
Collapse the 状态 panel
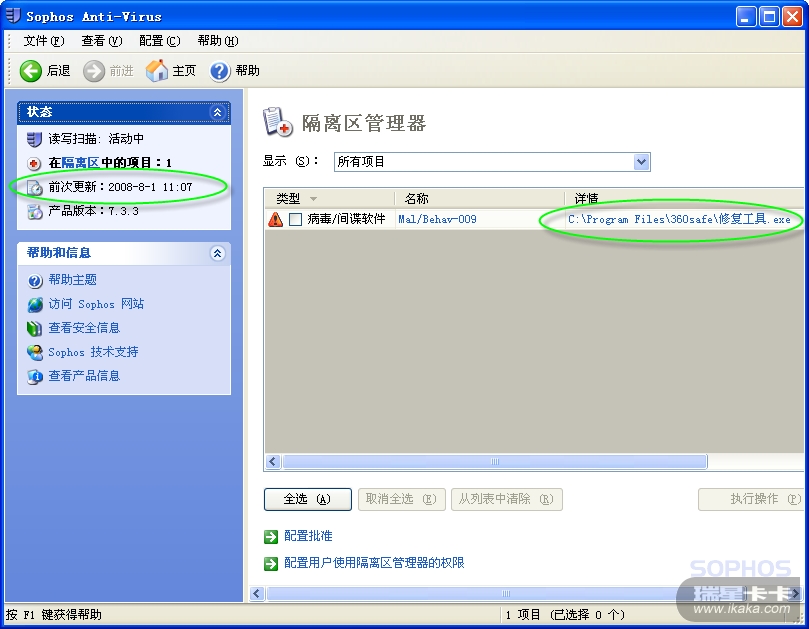[x=218, y=112]
